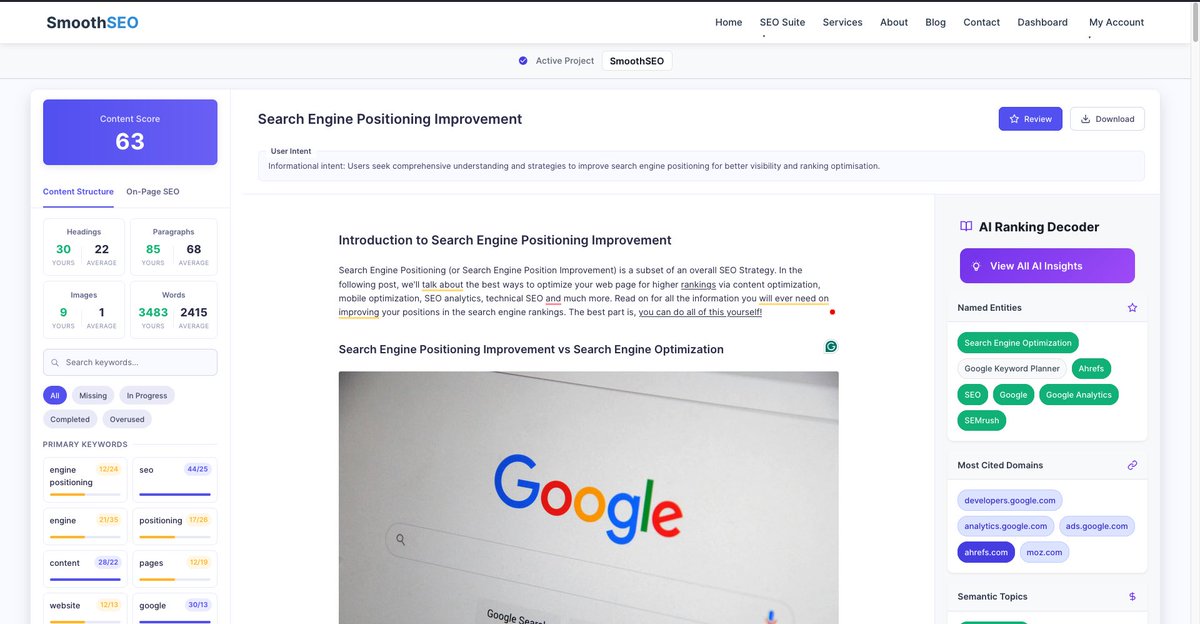This screenshot has width=1200, height=624.
Task: Toggle the Google Keyword Planner entity chip
Action: pos(1012,369)
